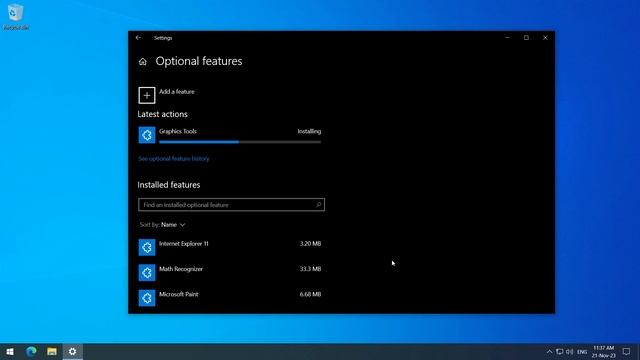Open the Recycle Bin desktop icon
The width and height of the screenshot is (640, 360).
point(16,17)
